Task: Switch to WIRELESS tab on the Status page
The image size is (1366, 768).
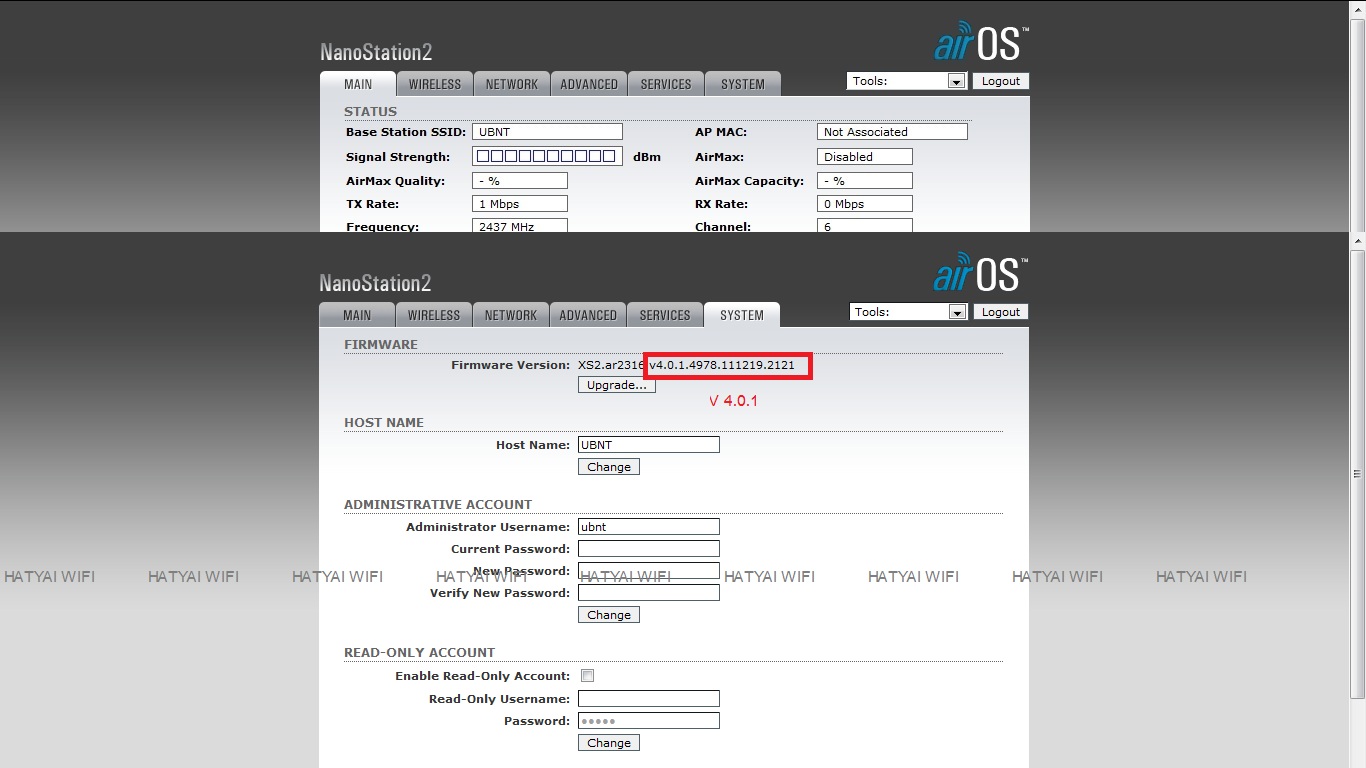Action: click(435, 84)
